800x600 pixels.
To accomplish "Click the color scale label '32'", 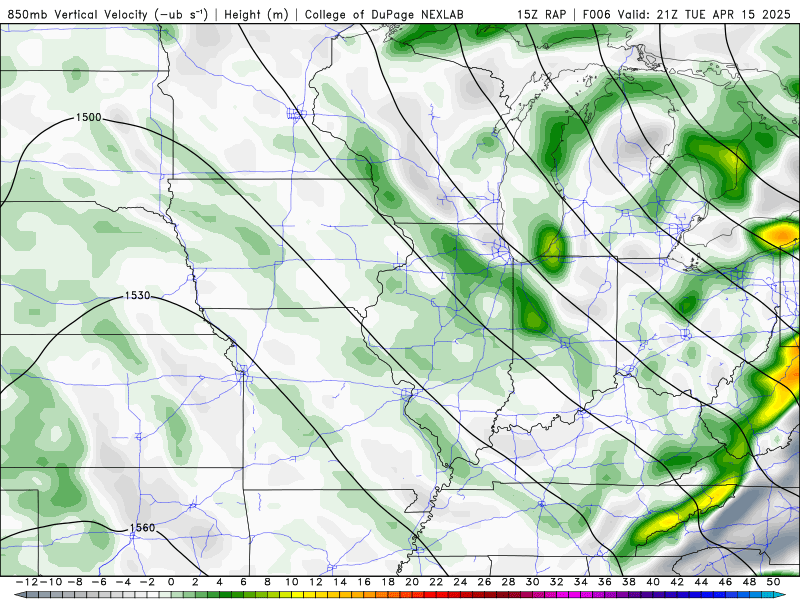I will tap(557, 582).
